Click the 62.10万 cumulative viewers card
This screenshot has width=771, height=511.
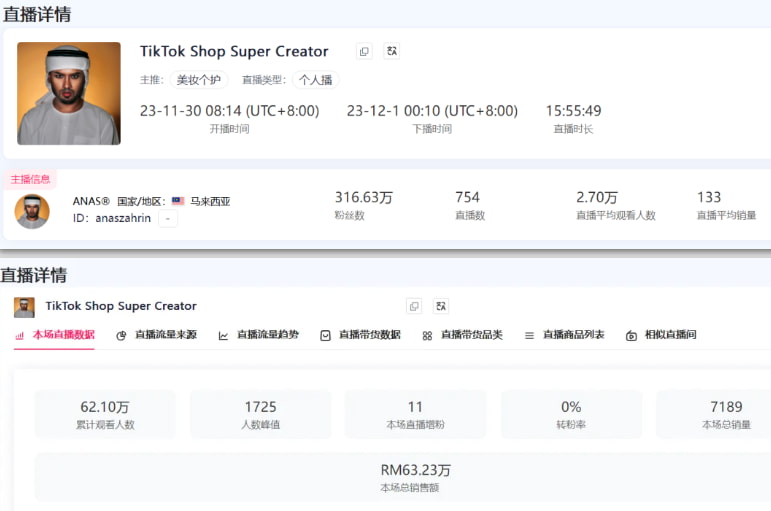104,414
